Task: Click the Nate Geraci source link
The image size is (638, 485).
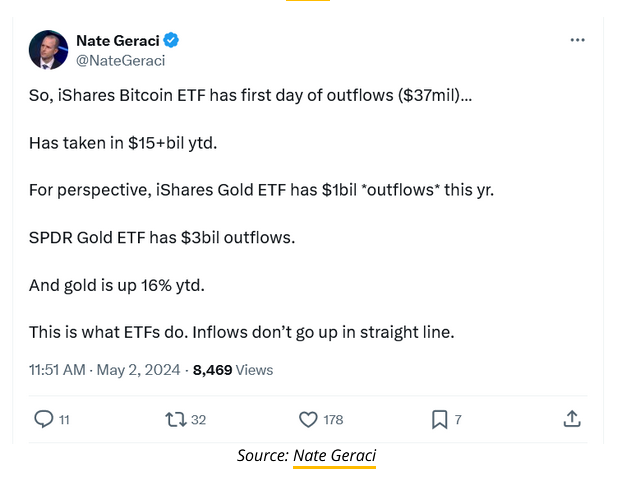Action: 334,456
